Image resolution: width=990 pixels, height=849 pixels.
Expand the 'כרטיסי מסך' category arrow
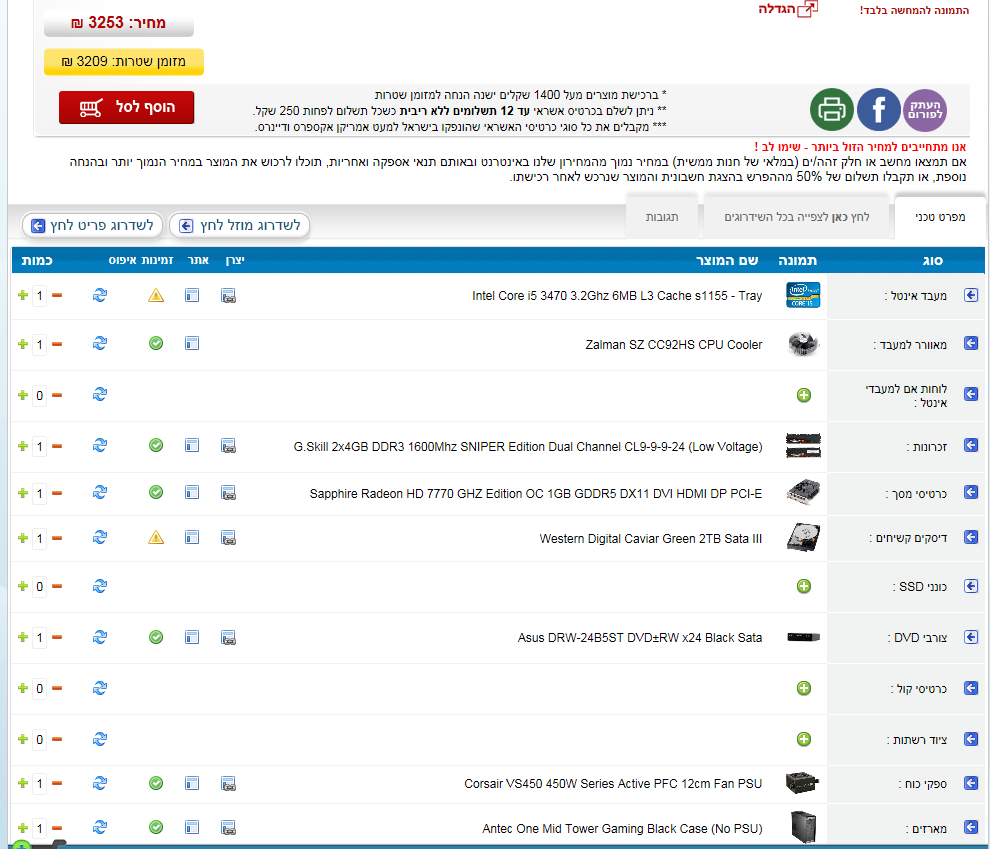[970, 493]
